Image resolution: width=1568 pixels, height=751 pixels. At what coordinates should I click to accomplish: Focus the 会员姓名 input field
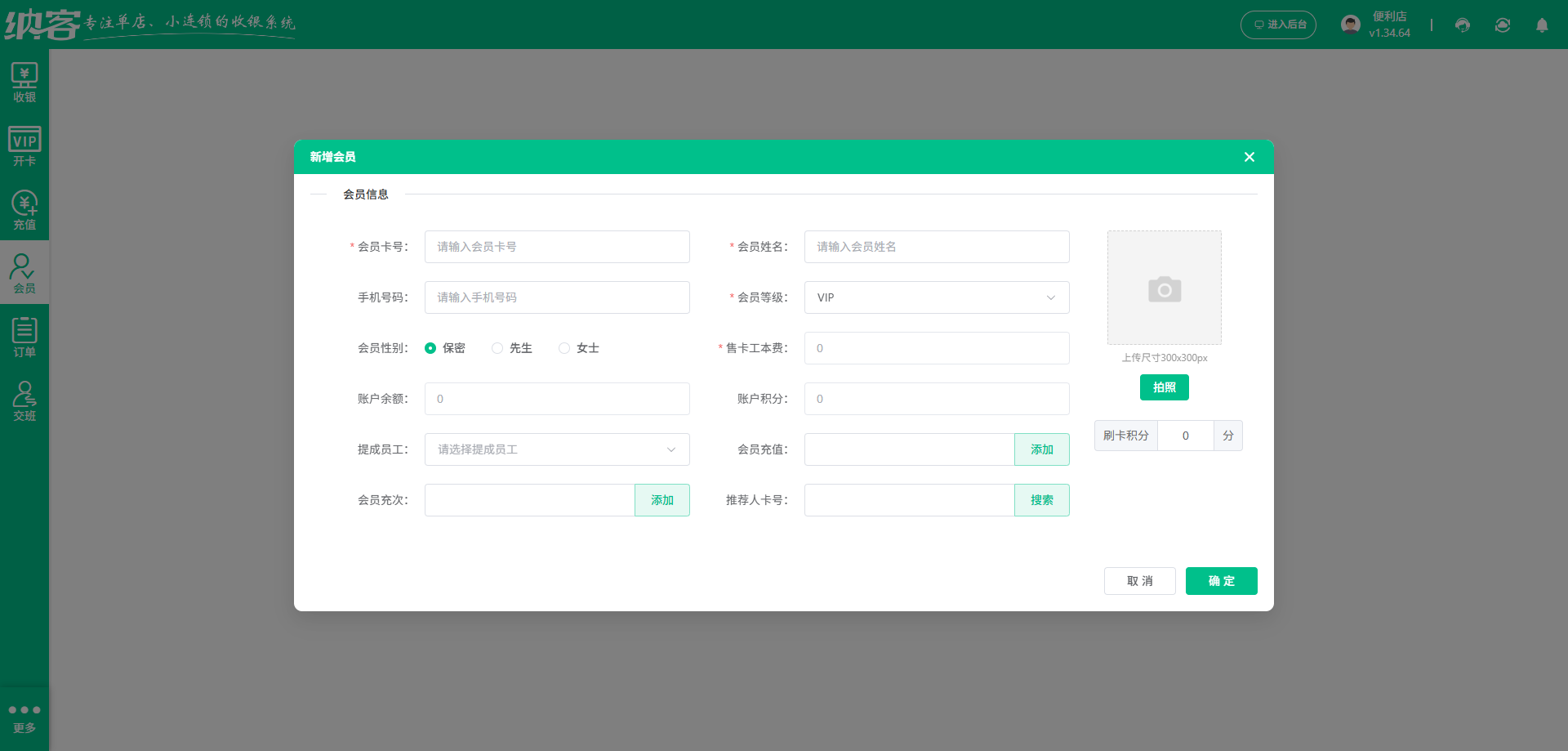pos(937,247)
